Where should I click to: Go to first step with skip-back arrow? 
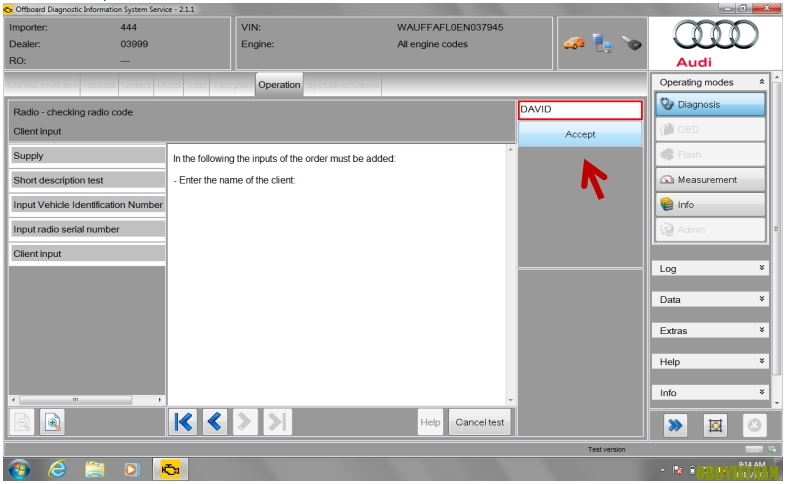182,422
